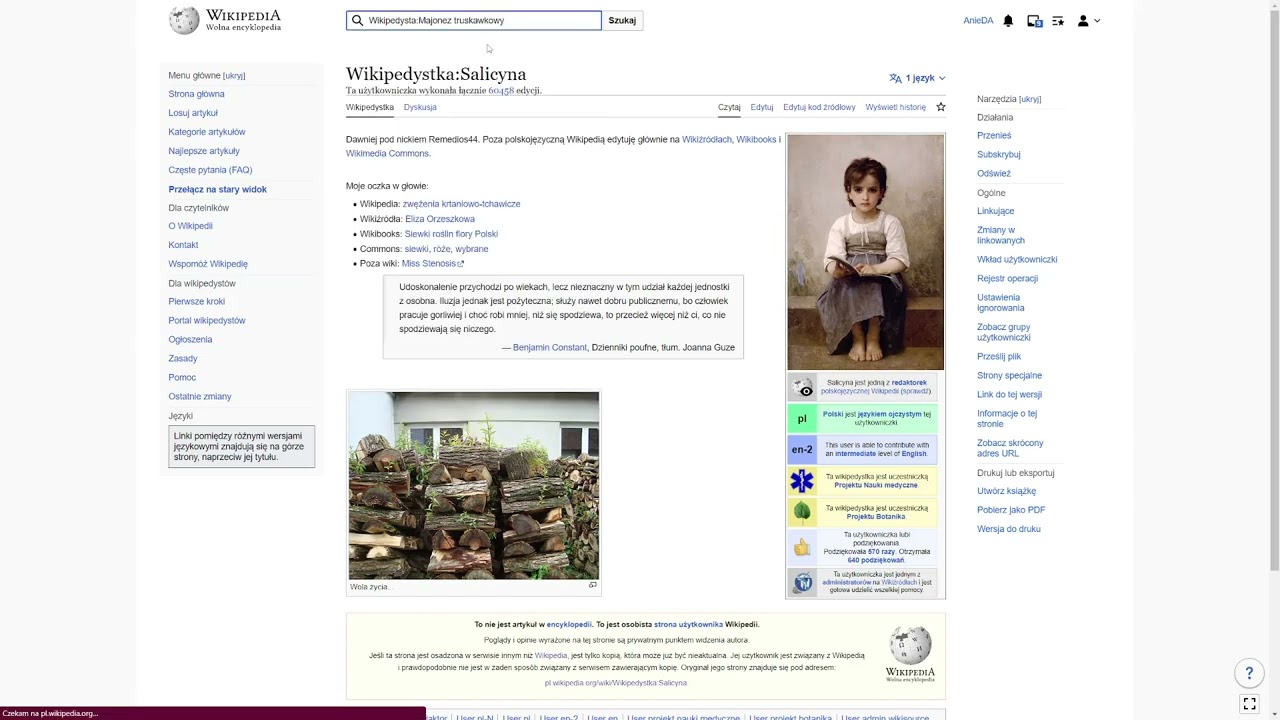Hide the Narzędzia tools panel

(1030, 100)
